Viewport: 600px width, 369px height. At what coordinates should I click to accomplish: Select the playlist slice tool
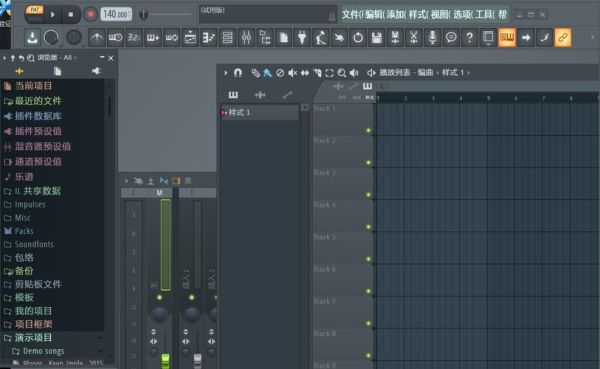317,73
